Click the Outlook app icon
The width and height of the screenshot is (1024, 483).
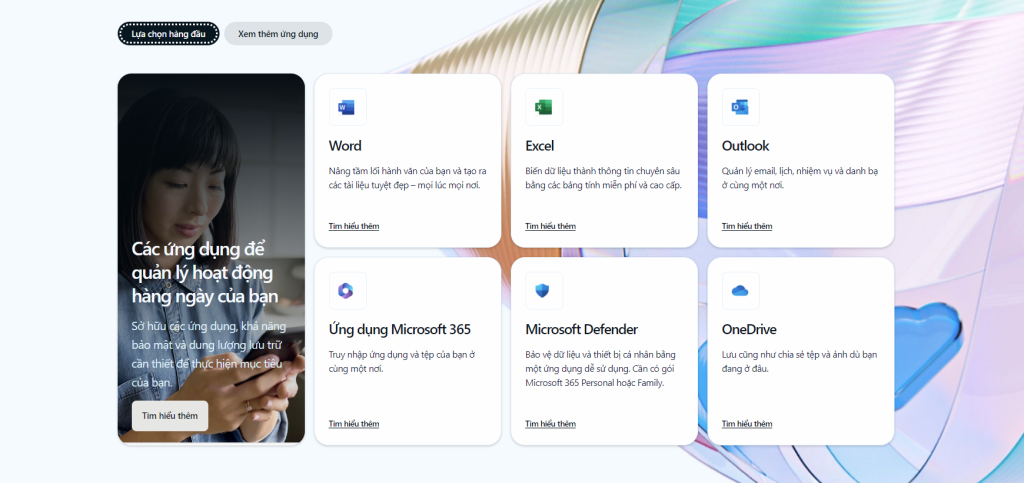pos(741,107)
